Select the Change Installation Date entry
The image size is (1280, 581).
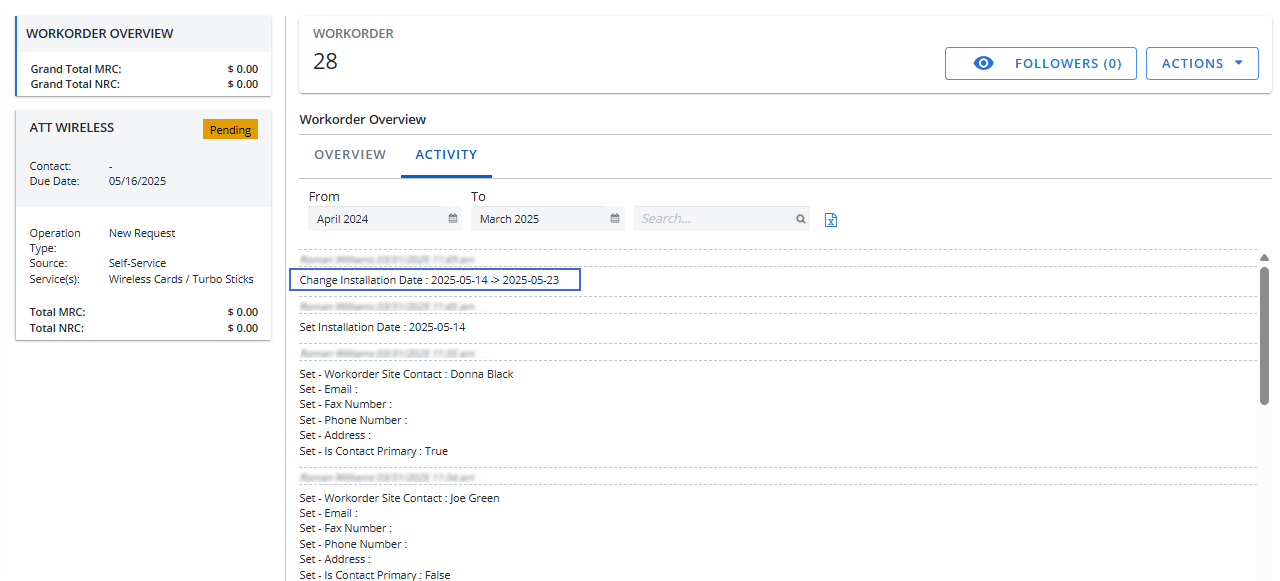coord(434,280)
